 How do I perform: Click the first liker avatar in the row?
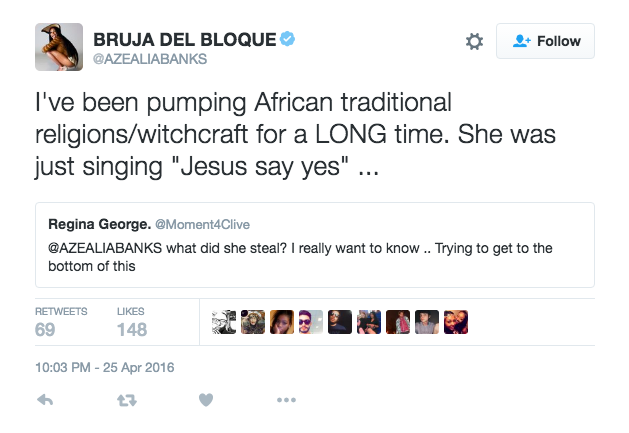[225, 323]
